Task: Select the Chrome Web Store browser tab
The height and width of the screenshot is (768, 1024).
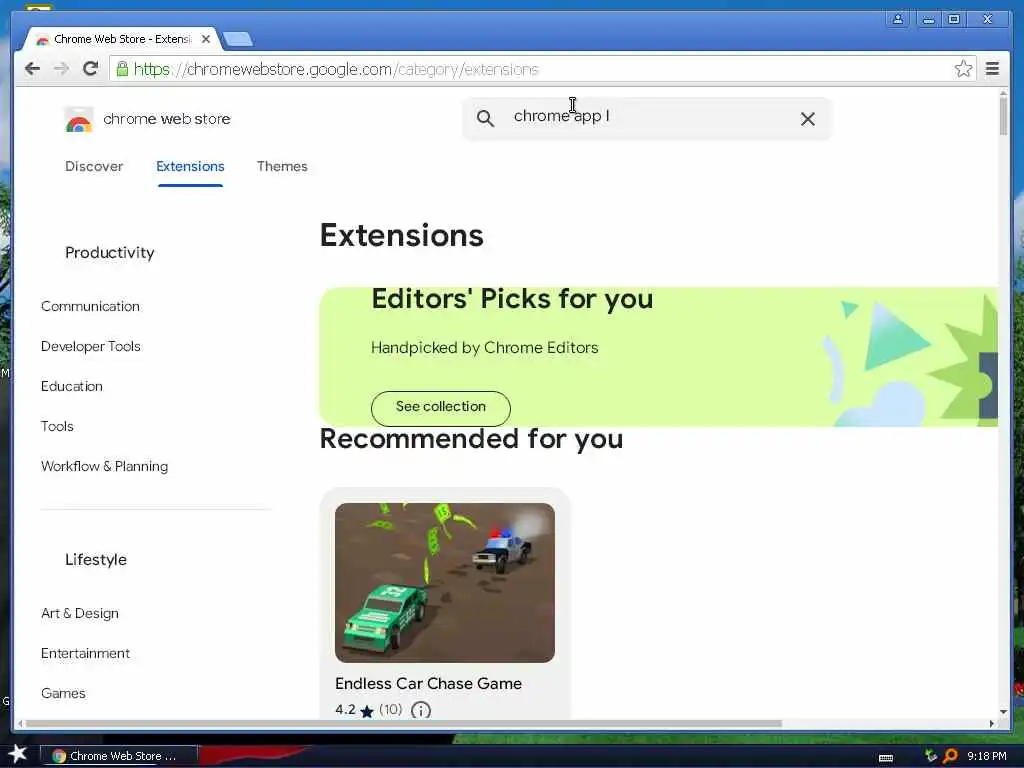Action: point(122,39)
